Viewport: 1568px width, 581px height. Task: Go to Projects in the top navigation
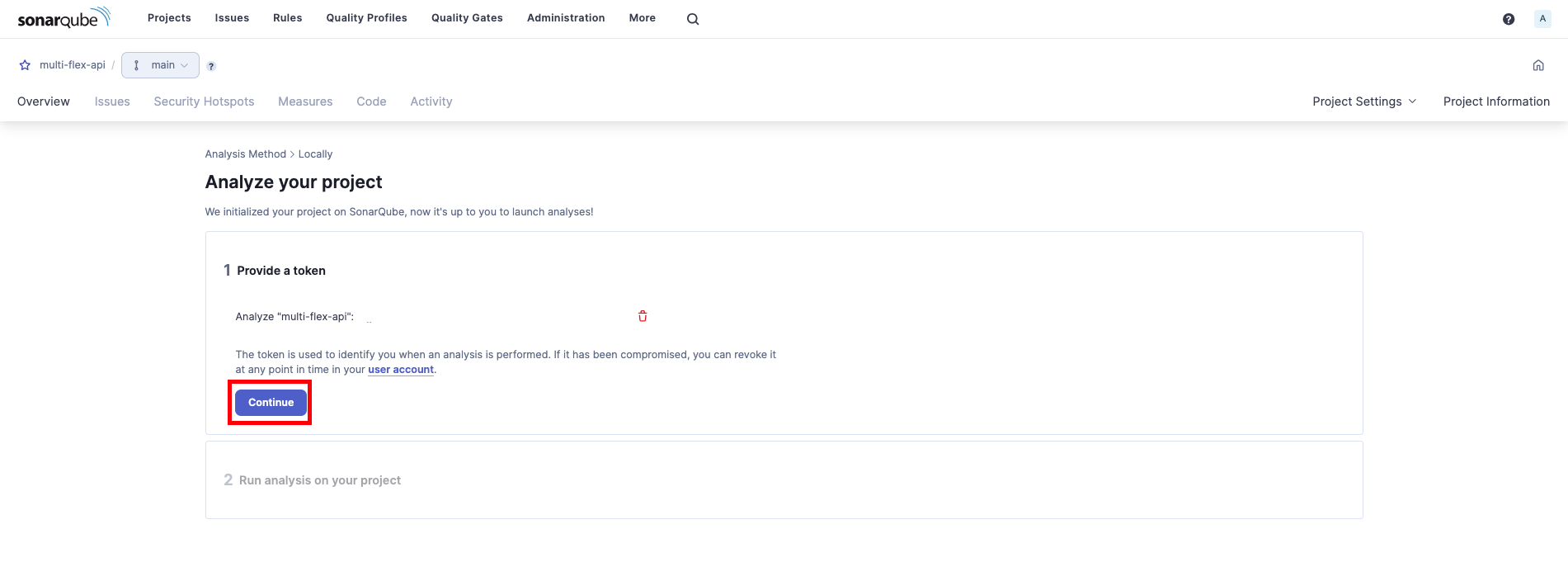click(169, 18)
